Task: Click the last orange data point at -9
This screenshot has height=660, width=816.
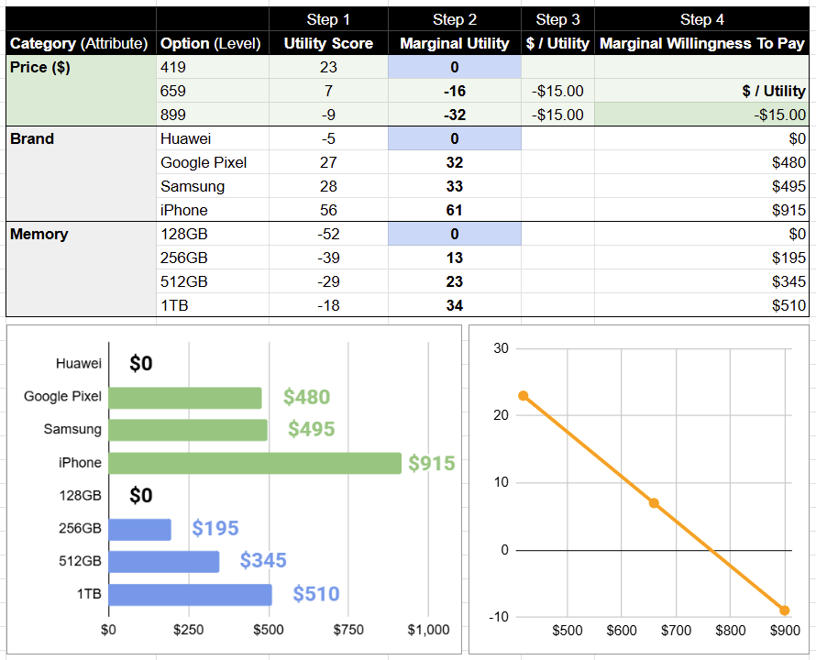Action: click(784, 611)
